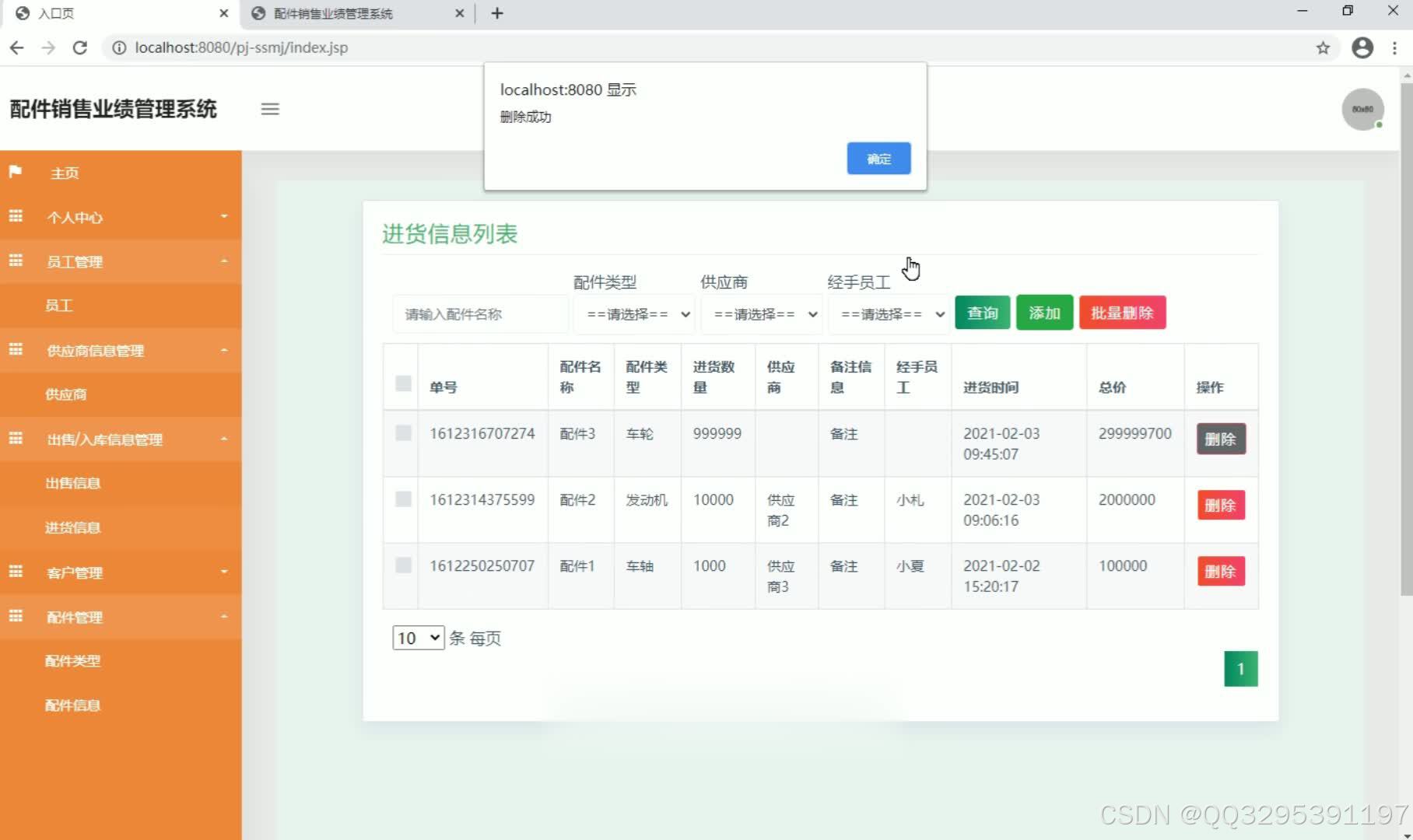1413x840 pixels.
Task: Delete the 配件3 row with 删除
Action: click(1220, 439)
